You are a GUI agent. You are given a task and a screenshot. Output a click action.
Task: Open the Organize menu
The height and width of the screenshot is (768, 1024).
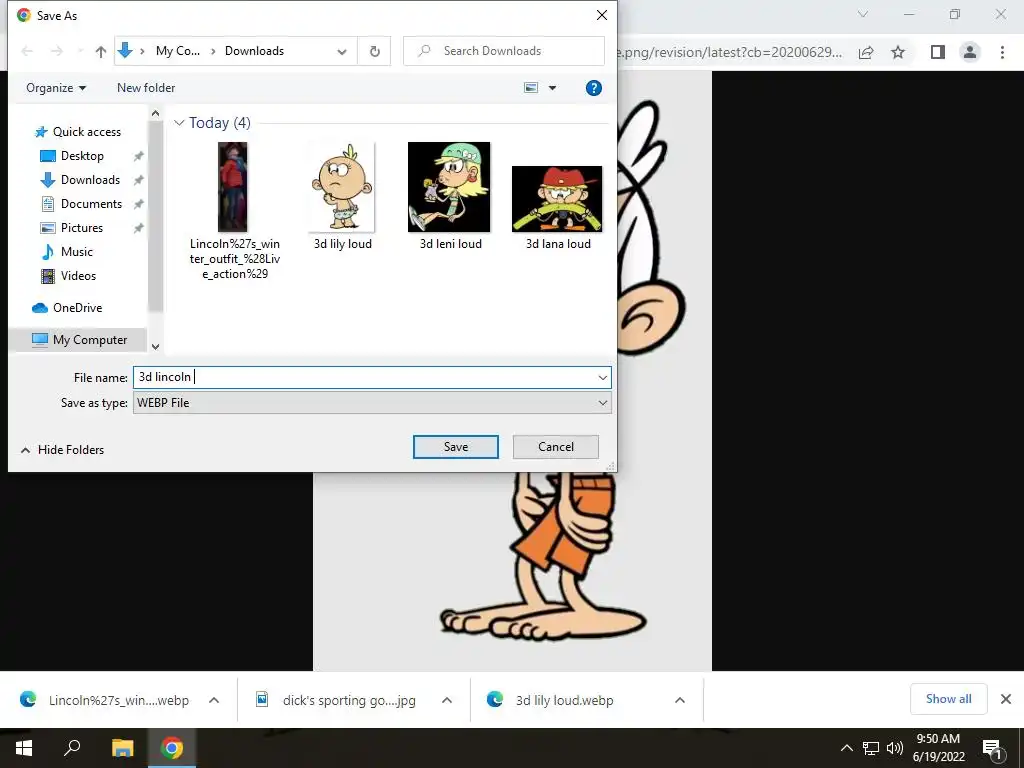tap(56, 88)
